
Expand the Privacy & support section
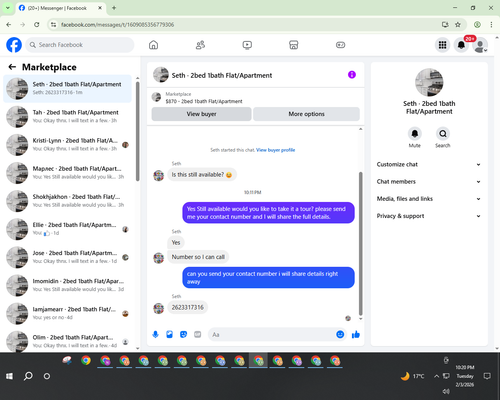[429, 216]
